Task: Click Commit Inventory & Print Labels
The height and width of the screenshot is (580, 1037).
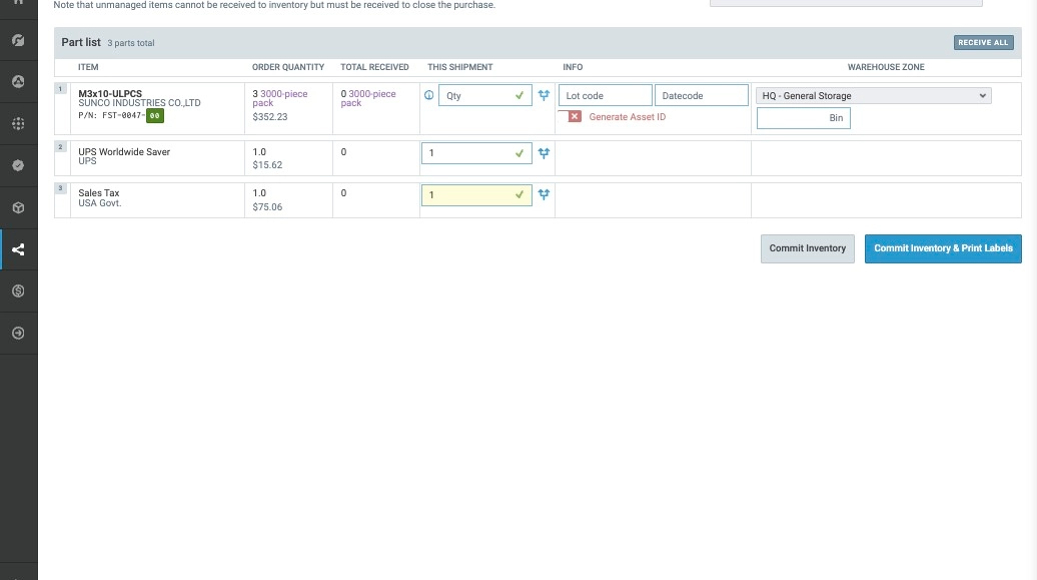Action: [x=942, y=248]
